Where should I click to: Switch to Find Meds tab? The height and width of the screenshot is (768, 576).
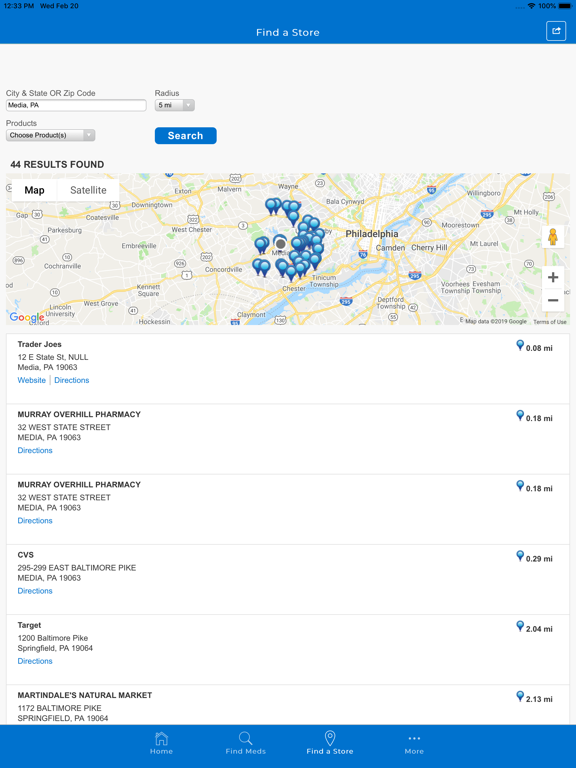pyautogui.click(x=245, y=743)
